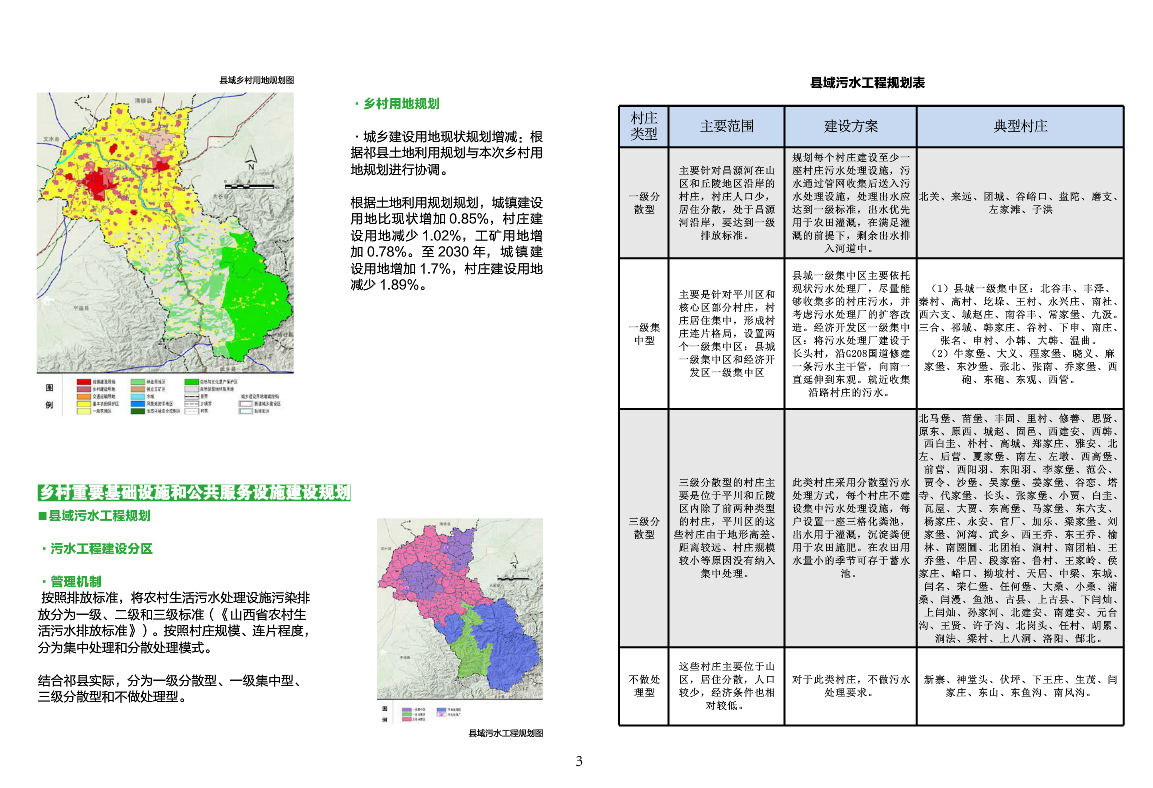The width and height of the screenshot is (1153, 788).
Task: Click the 典型村庄 column header
Action: pyautogui.click(x=1019, y=126)
